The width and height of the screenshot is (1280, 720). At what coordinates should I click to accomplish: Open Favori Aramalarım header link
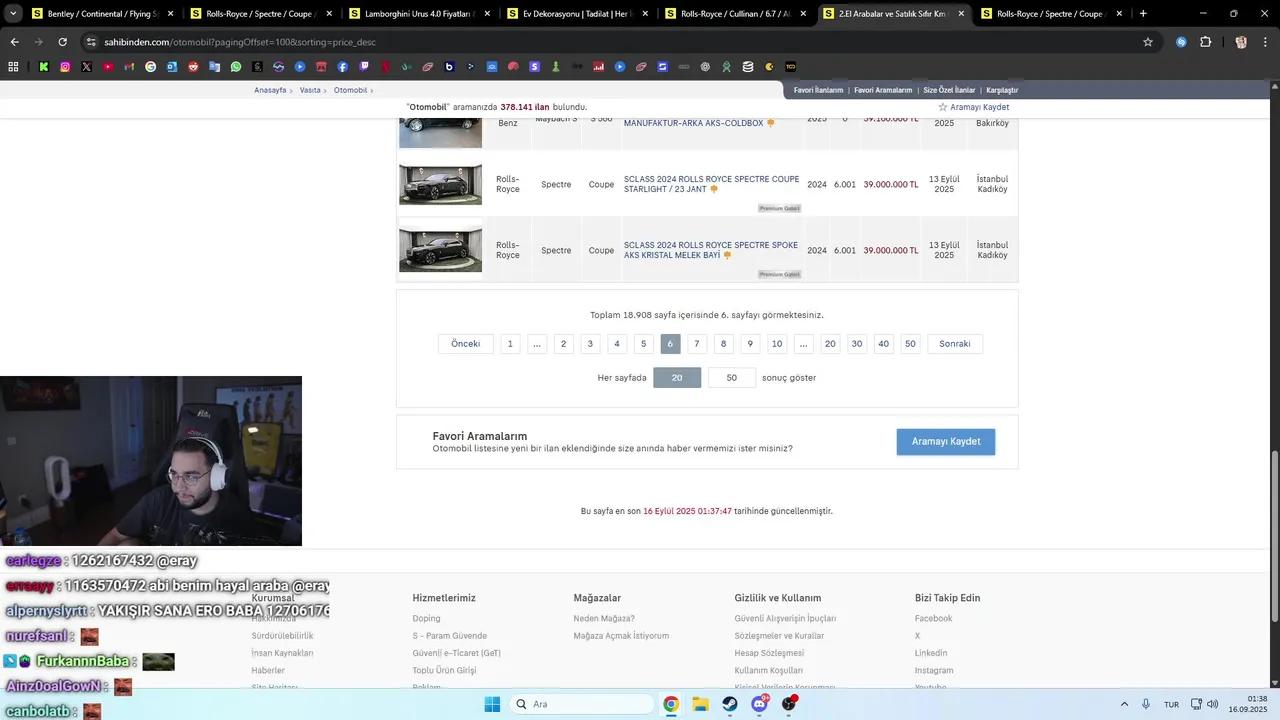coord(883,90)
